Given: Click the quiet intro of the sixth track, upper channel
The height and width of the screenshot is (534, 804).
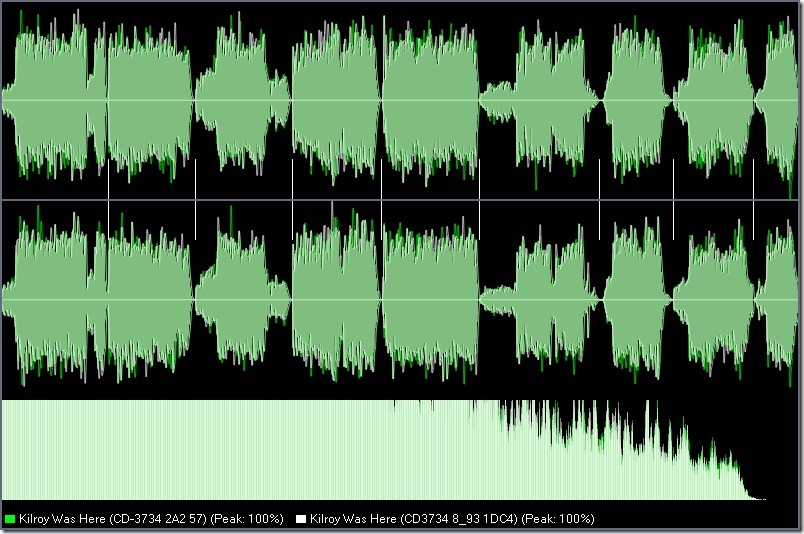Looking at the screenshot, I should (496, 101).
